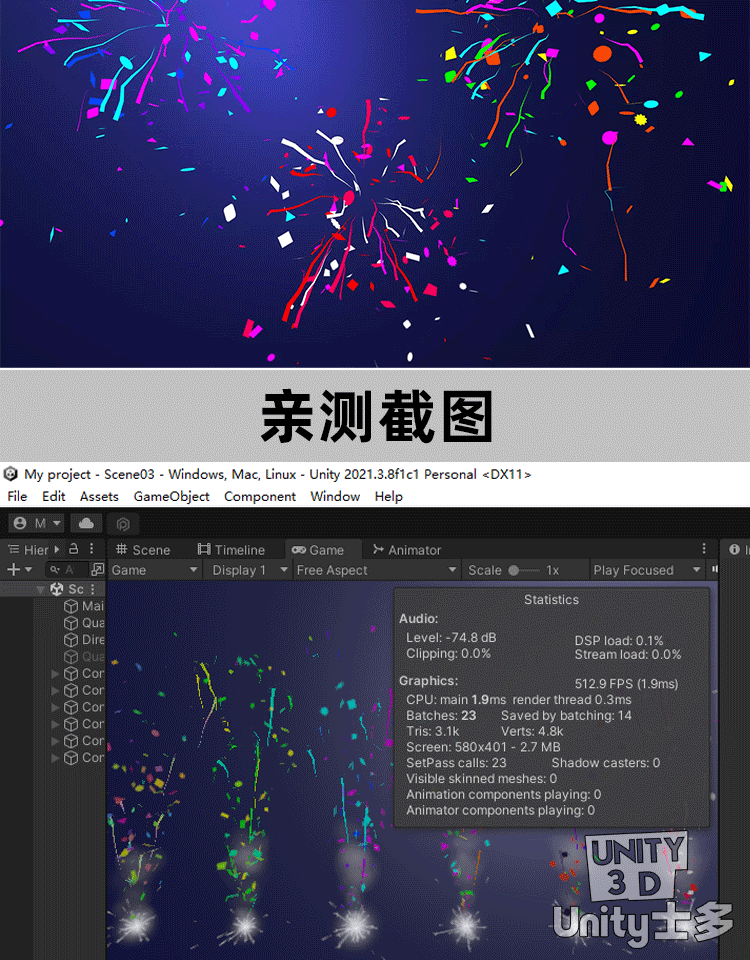The image size is (750, 960).
Task: Open the Assets menu
Action: click(x=99, y=497)
